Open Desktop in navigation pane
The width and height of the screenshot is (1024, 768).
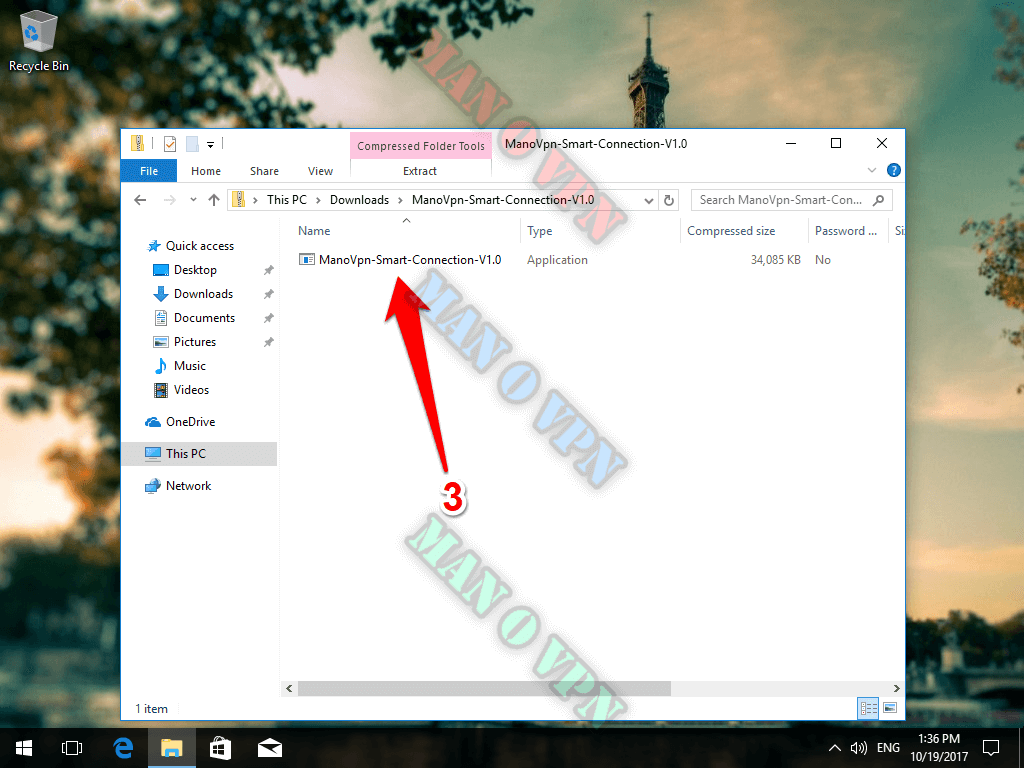pos(195,270)
